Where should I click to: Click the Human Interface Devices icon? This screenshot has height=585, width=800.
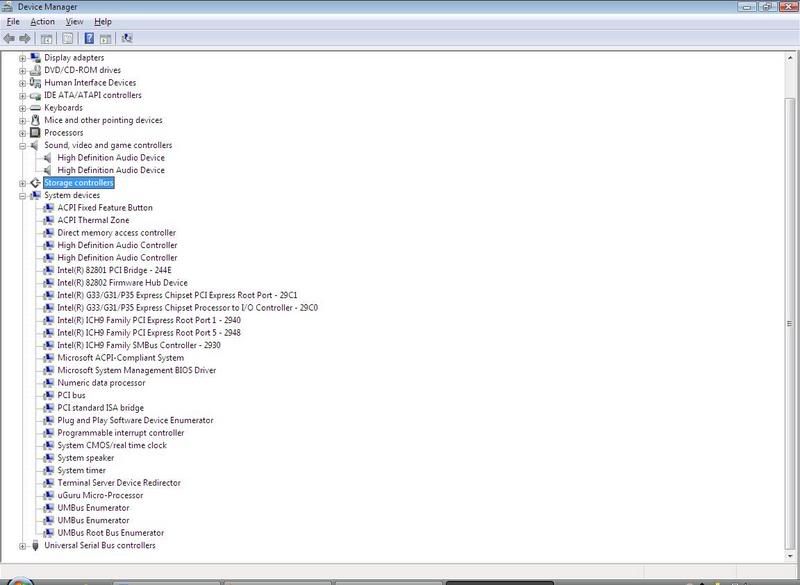point(35,83)
